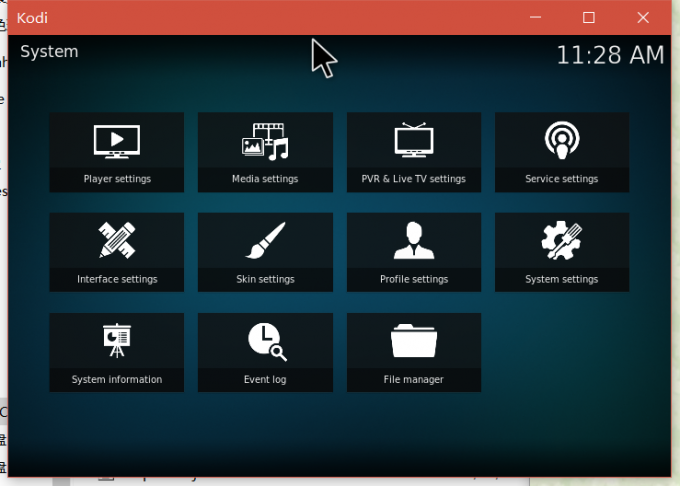Click the 'PVR & Live TV settings' label
Screen dimensions: 680x486
point(413,179)
